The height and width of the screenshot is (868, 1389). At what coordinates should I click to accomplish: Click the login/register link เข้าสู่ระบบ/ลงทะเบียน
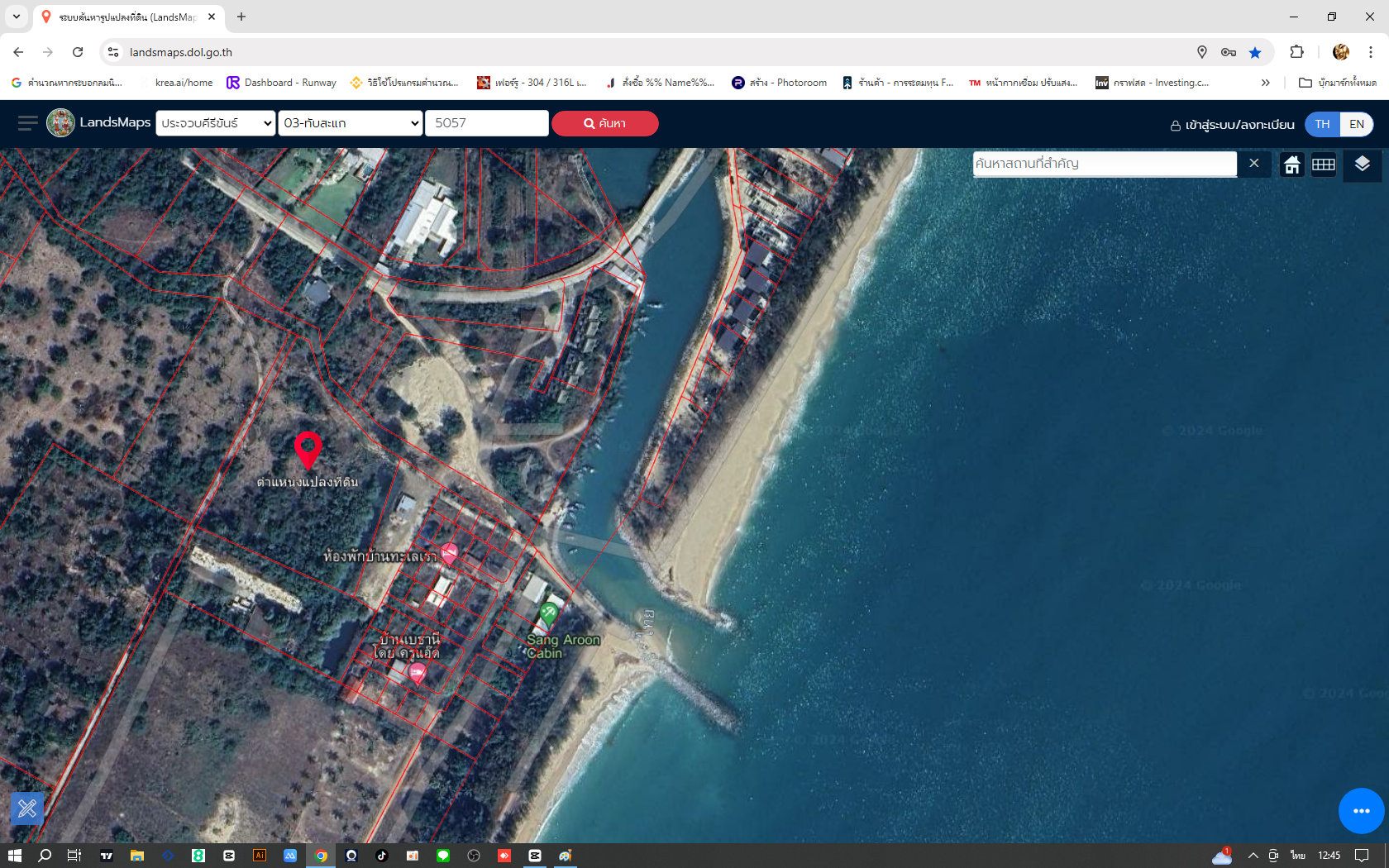pyautogui.click(x=1232, y=125)
